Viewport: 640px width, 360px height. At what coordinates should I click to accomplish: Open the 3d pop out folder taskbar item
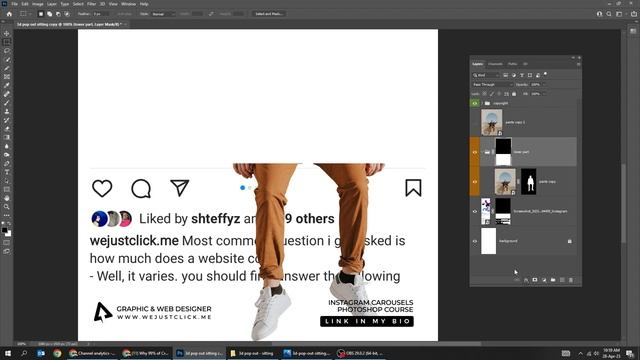251,353
